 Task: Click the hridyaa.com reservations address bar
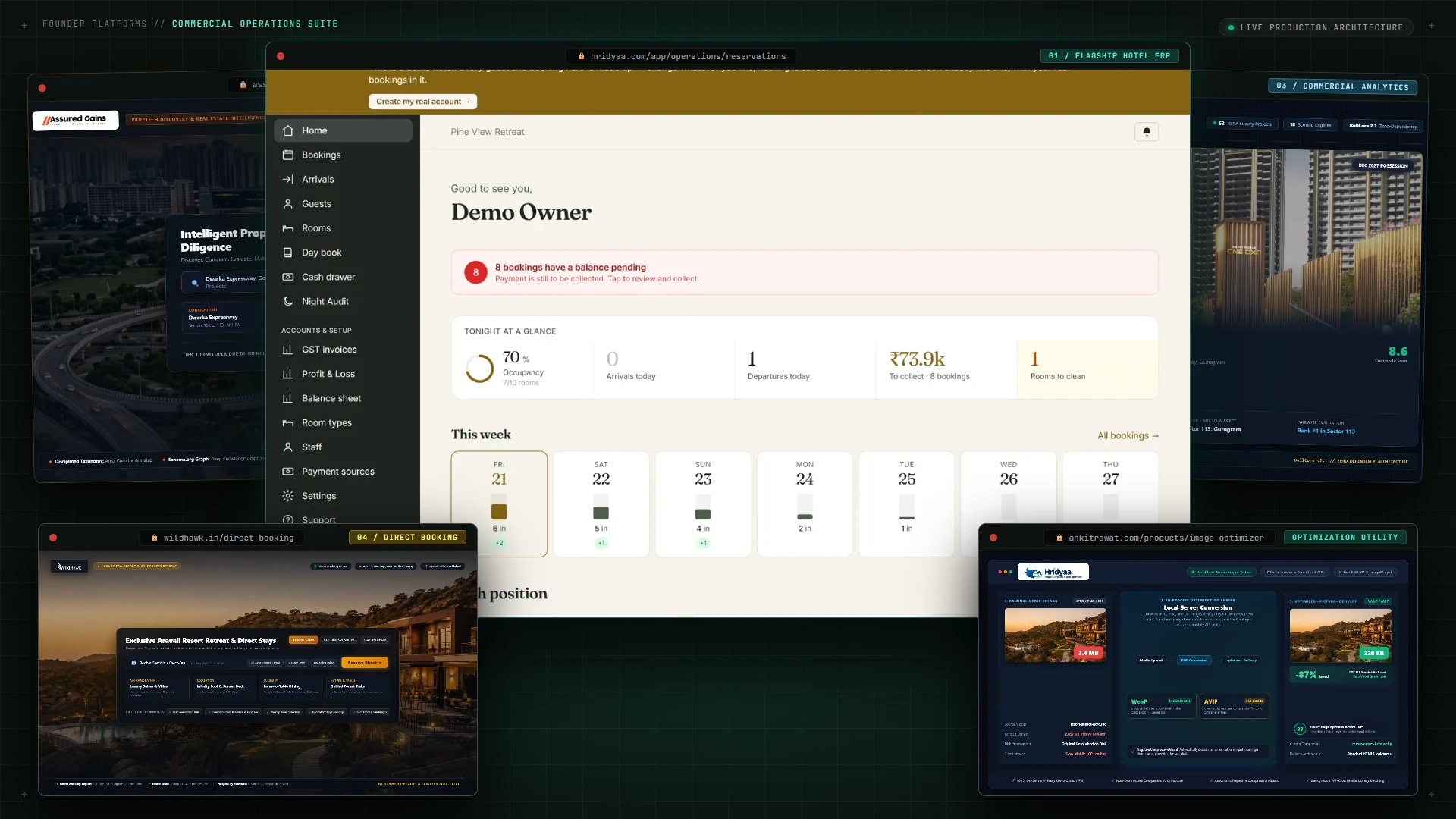pos(682,56)
